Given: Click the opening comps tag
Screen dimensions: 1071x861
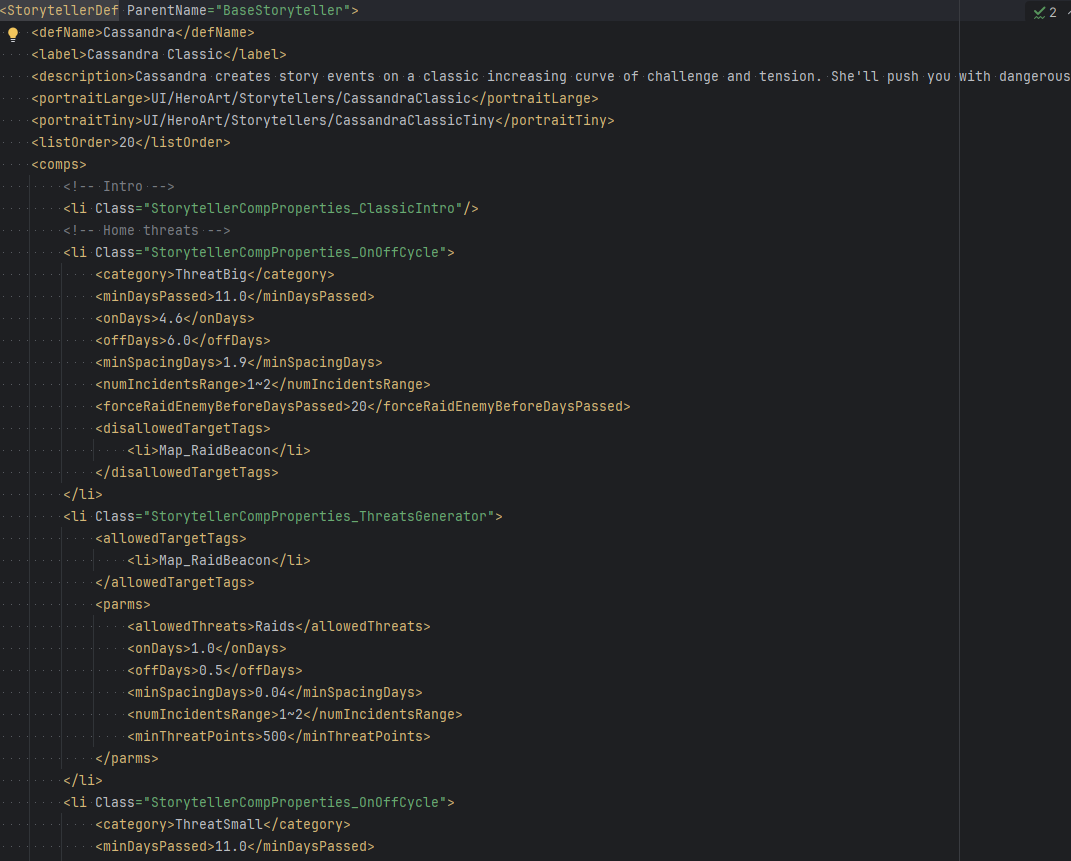Looking at the screenshot, I should pyautogui.click(x=59, y=165).
